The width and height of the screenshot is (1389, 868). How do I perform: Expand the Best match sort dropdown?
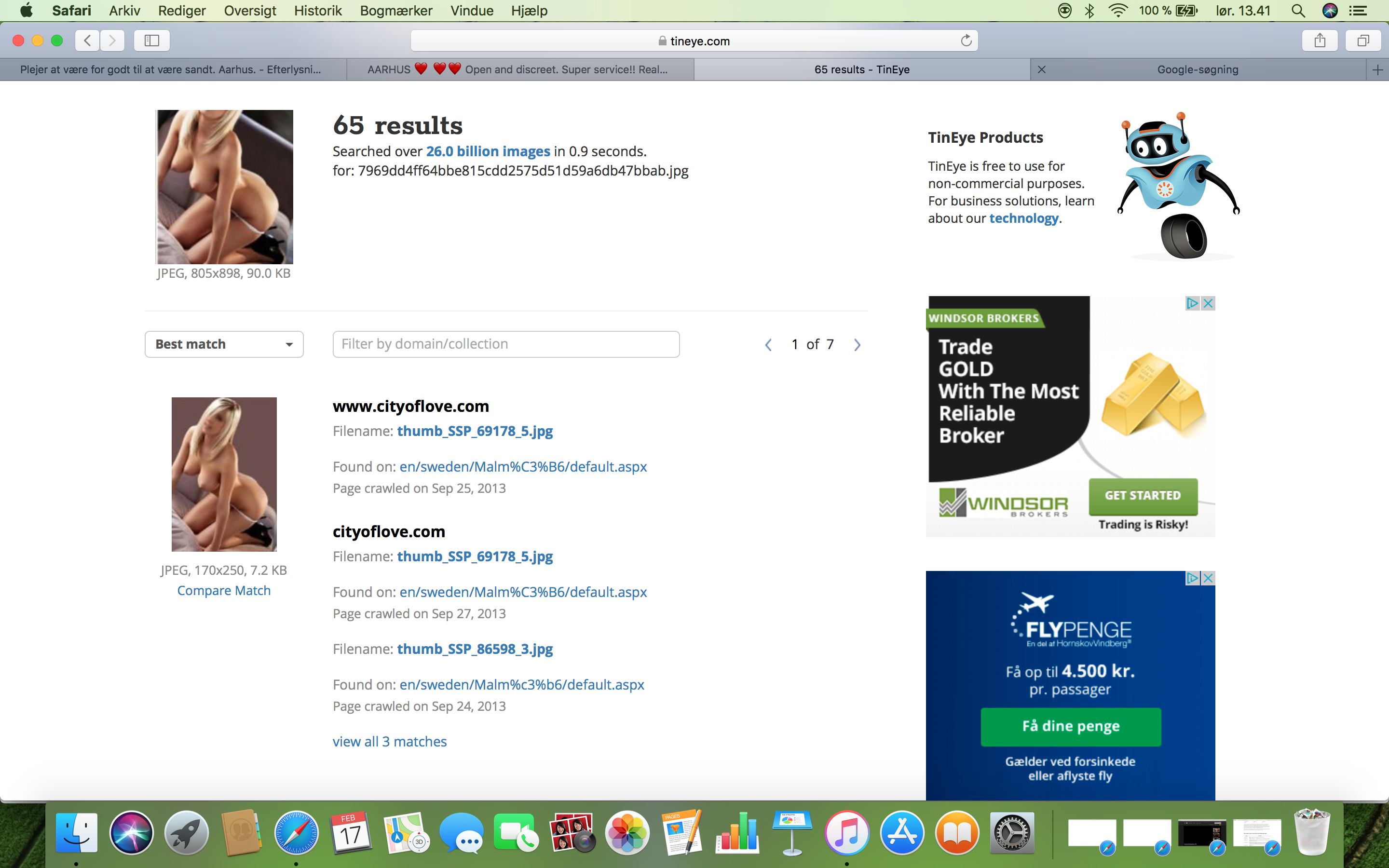click(224, 344)
